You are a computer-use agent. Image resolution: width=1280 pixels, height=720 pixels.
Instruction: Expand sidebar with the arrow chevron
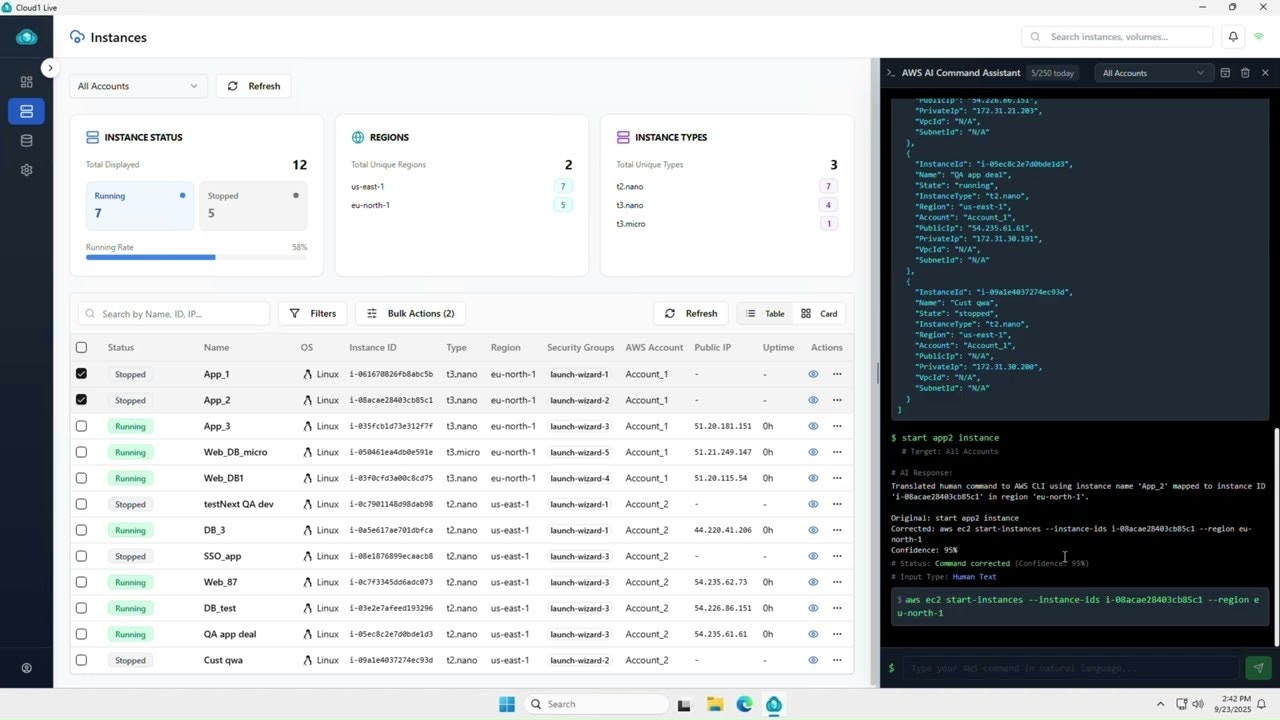click(x=50, y=68)
